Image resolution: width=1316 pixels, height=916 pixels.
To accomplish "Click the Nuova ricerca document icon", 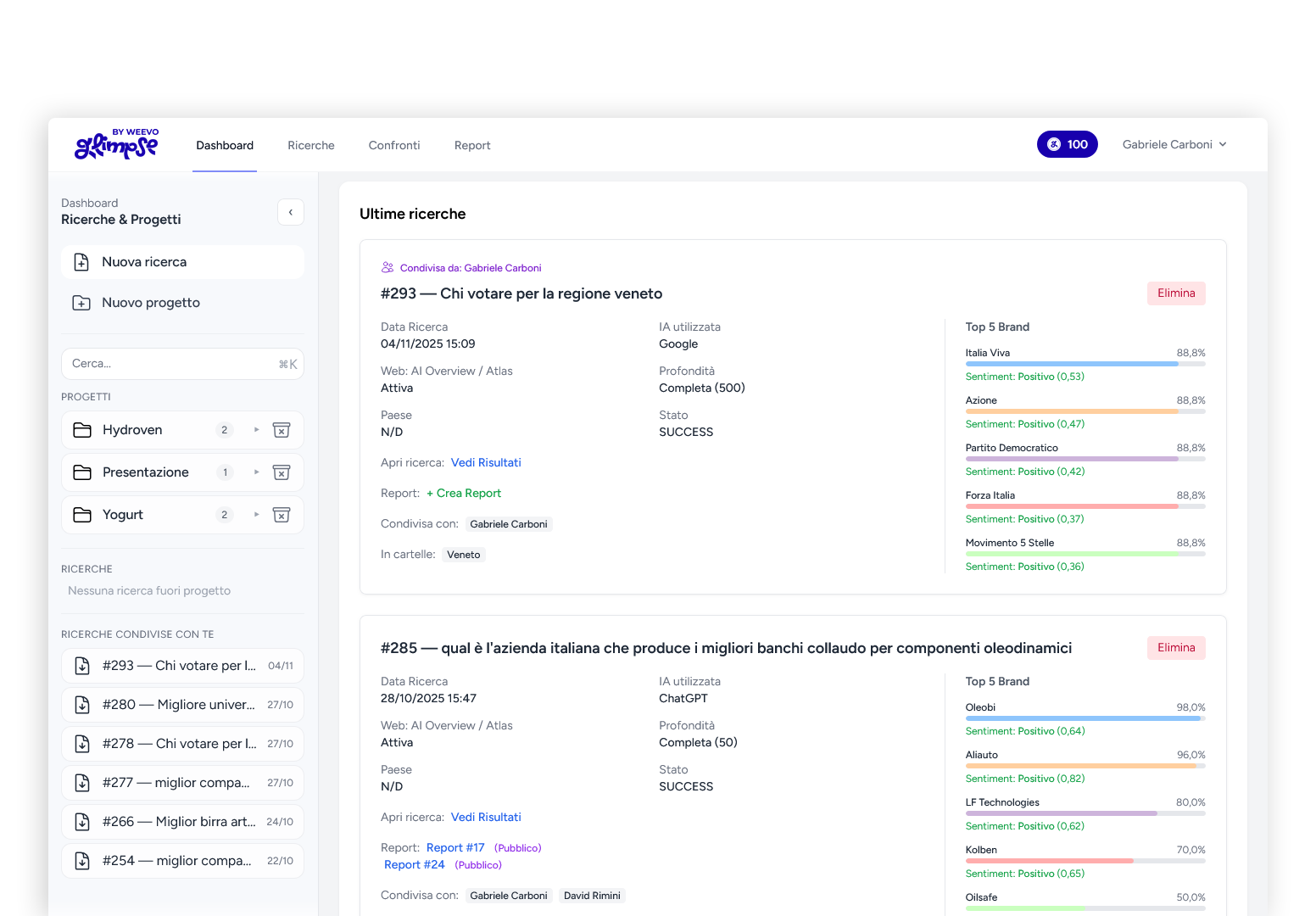I will (81, 262).
